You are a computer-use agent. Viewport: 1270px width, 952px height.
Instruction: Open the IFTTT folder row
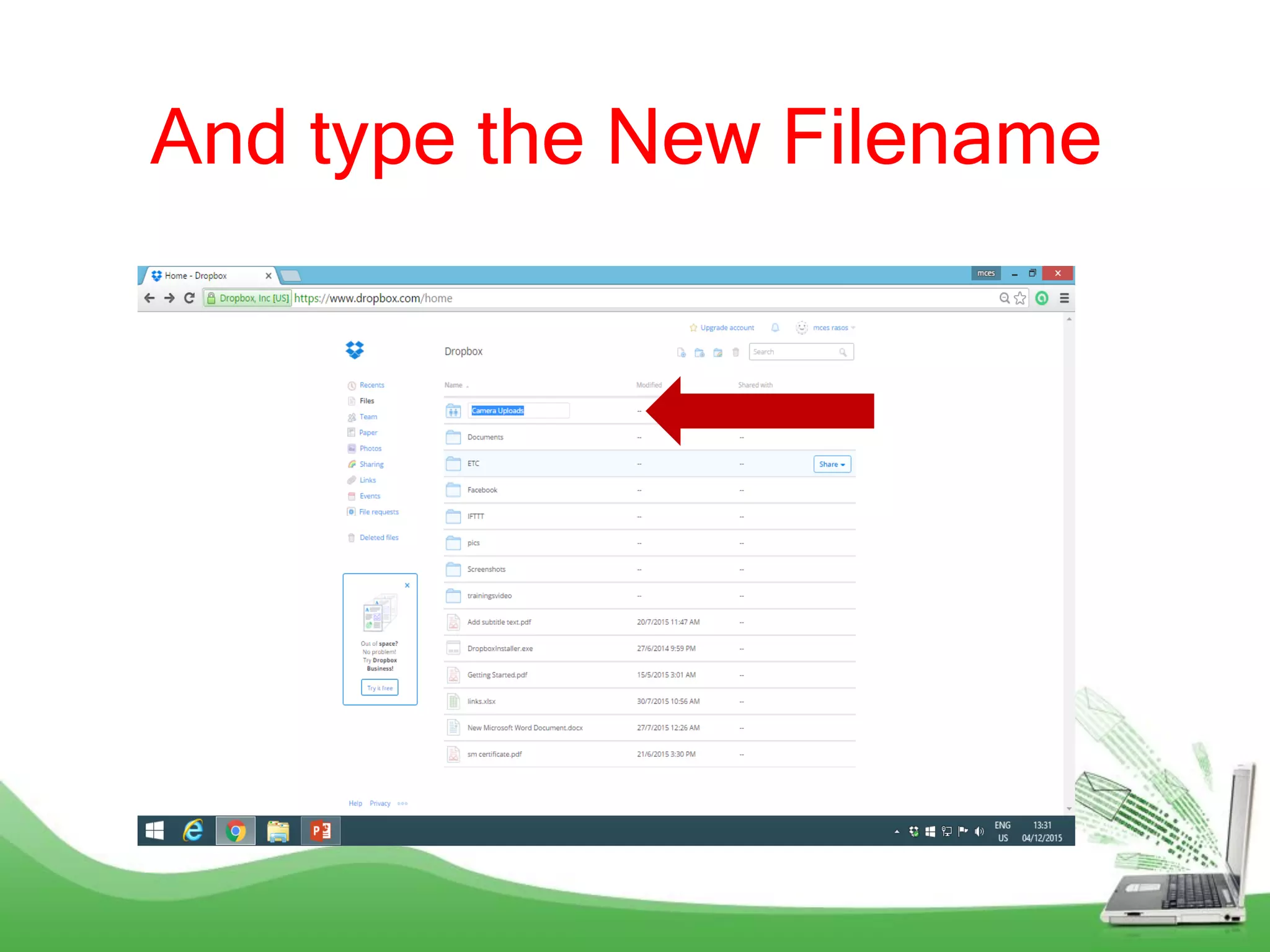[649, 516]
